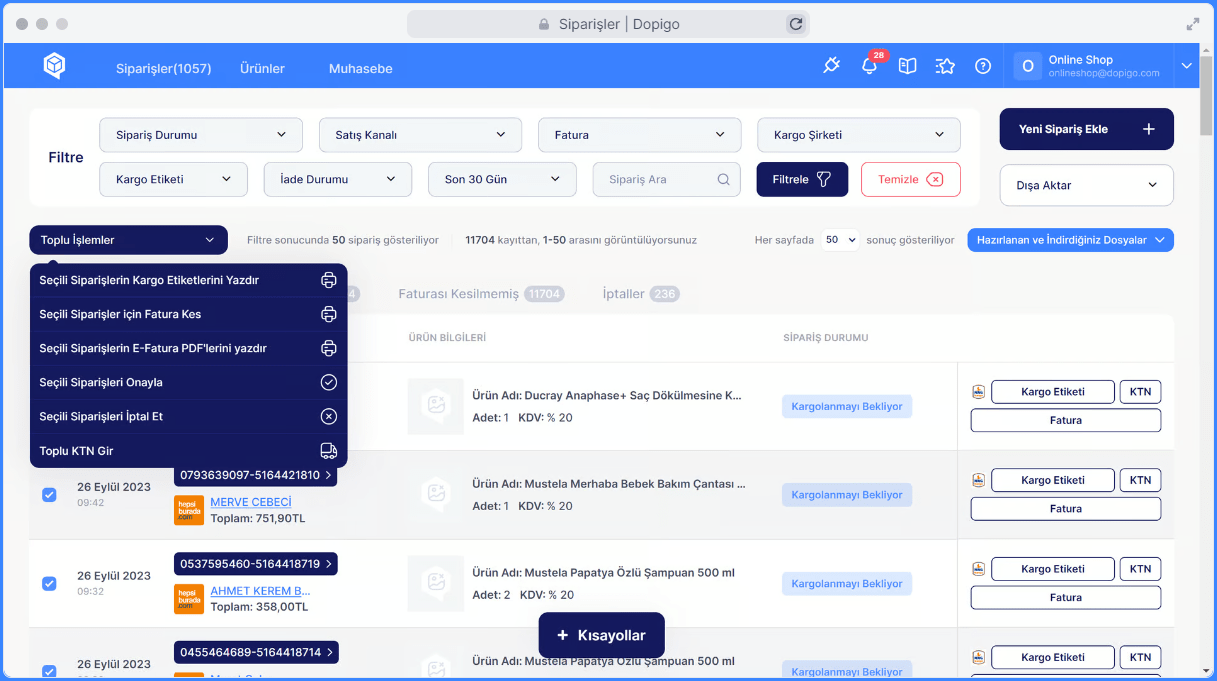Open the Kargo Etiketi filter dropdown
This screenshot has height=681, width=1217.
(x=173, y=180)
